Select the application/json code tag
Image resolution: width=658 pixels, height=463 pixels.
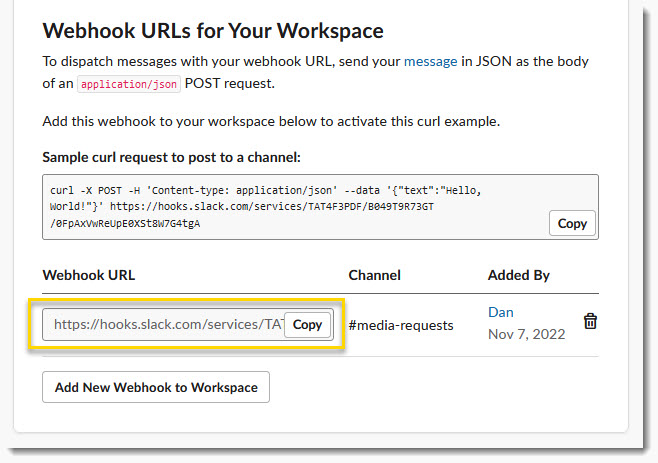coord(129,84)
